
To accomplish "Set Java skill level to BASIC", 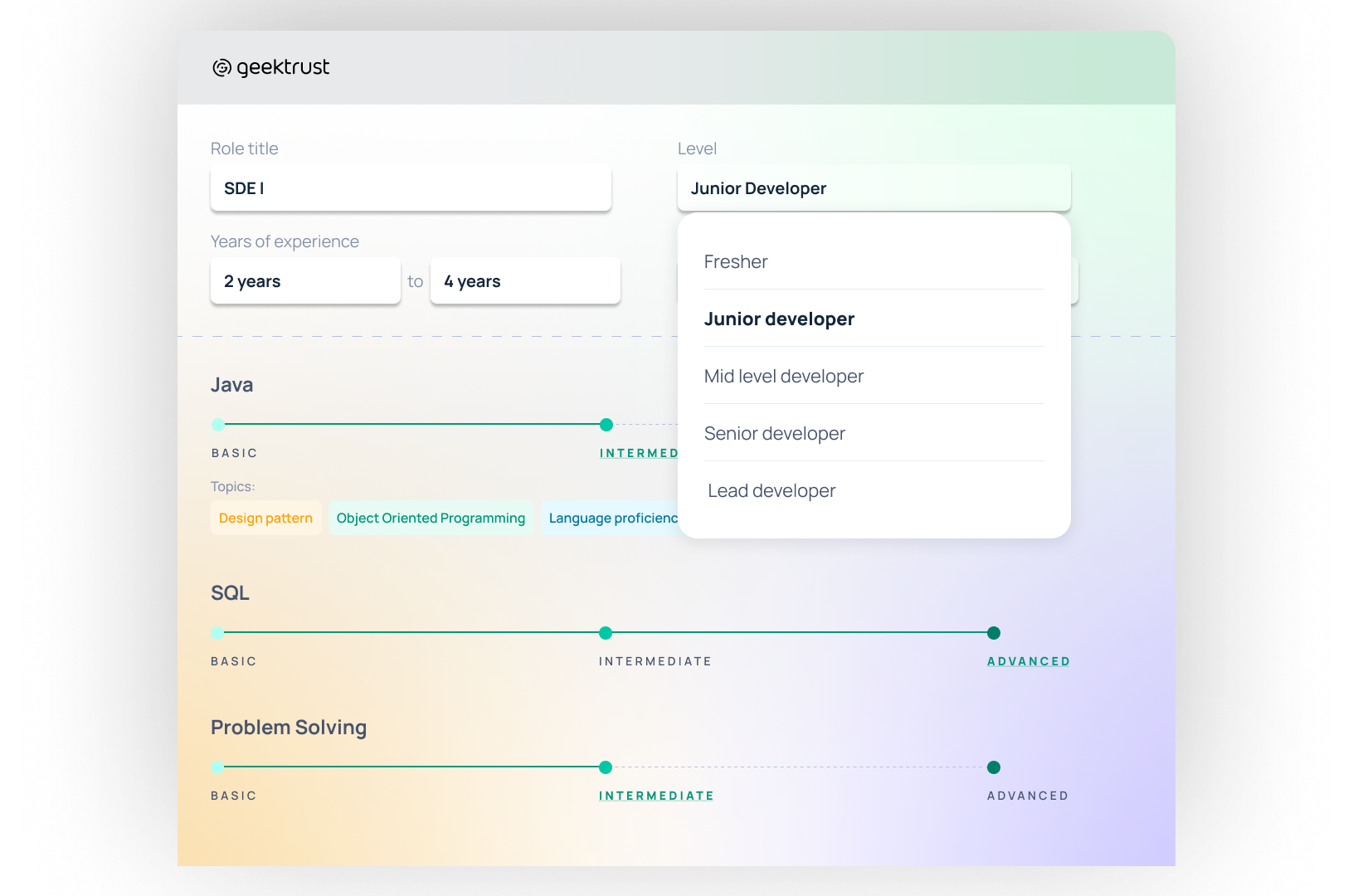I will tap(217, 424).
